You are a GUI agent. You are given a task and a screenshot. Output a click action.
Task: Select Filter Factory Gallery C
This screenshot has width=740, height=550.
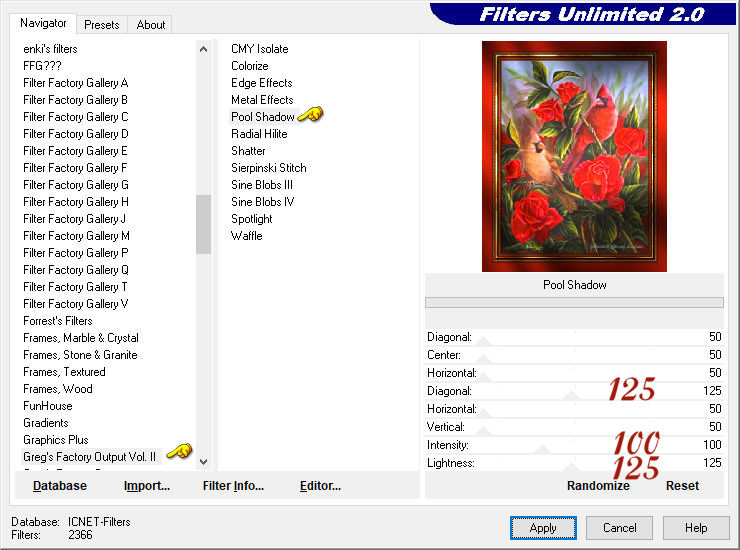tap(76, 117)
